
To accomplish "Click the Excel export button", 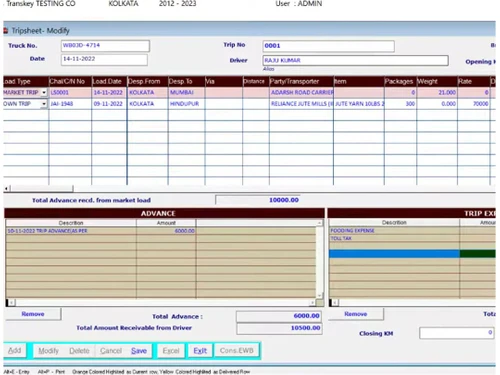I will pos(171,351).
